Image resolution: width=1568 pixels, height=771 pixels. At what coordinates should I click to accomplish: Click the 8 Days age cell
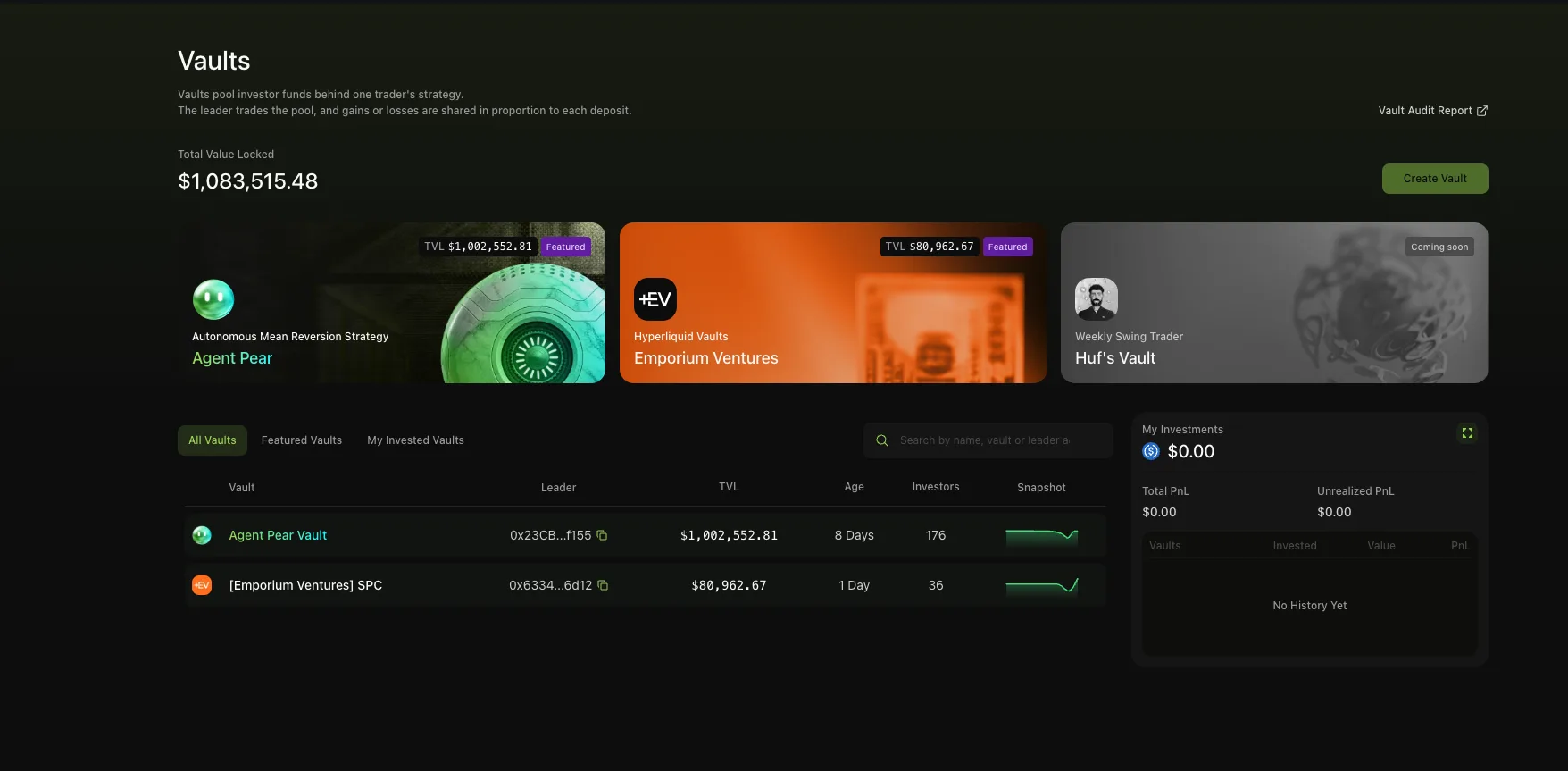855,535
